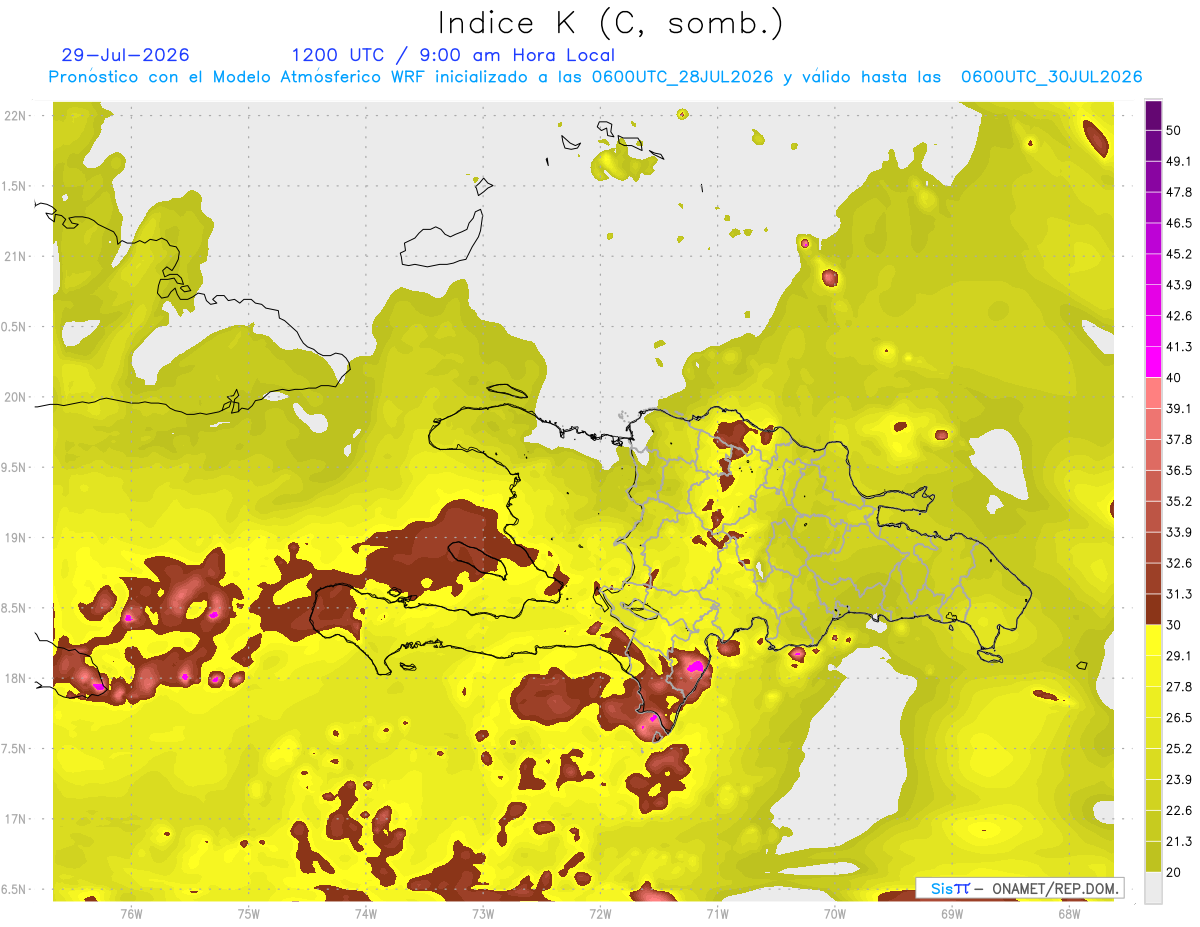Click the color scale value "37.8"

click(x=1179, y=440)
